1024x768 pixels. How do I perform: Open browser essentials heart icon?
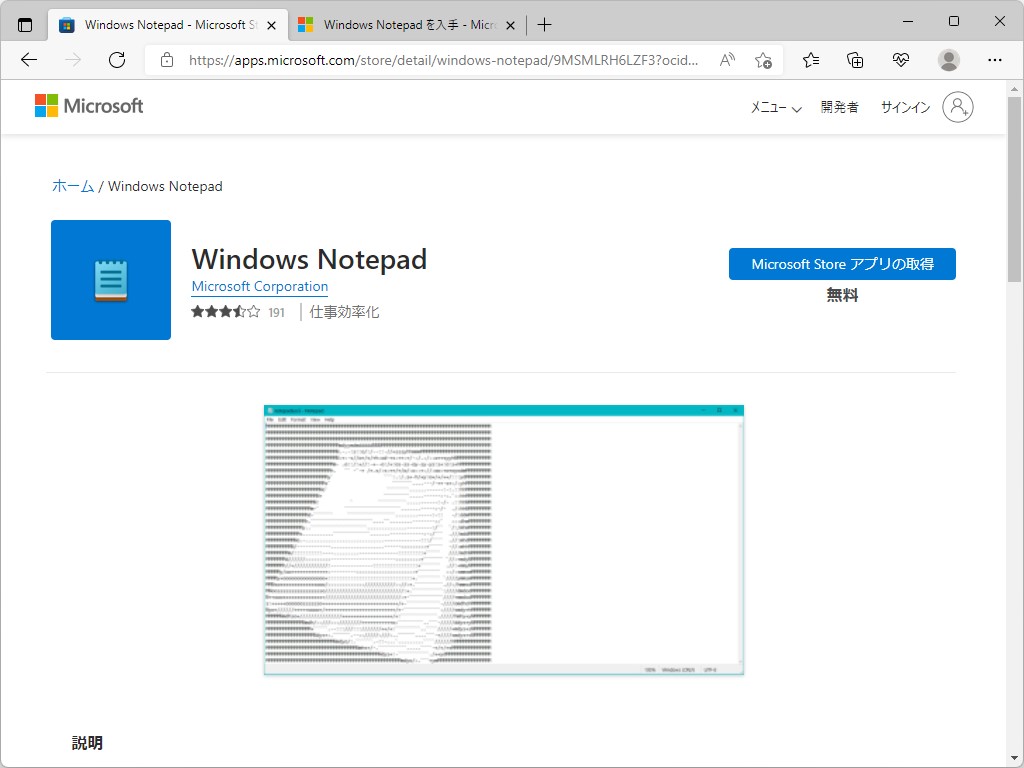(x=901, y=60)
